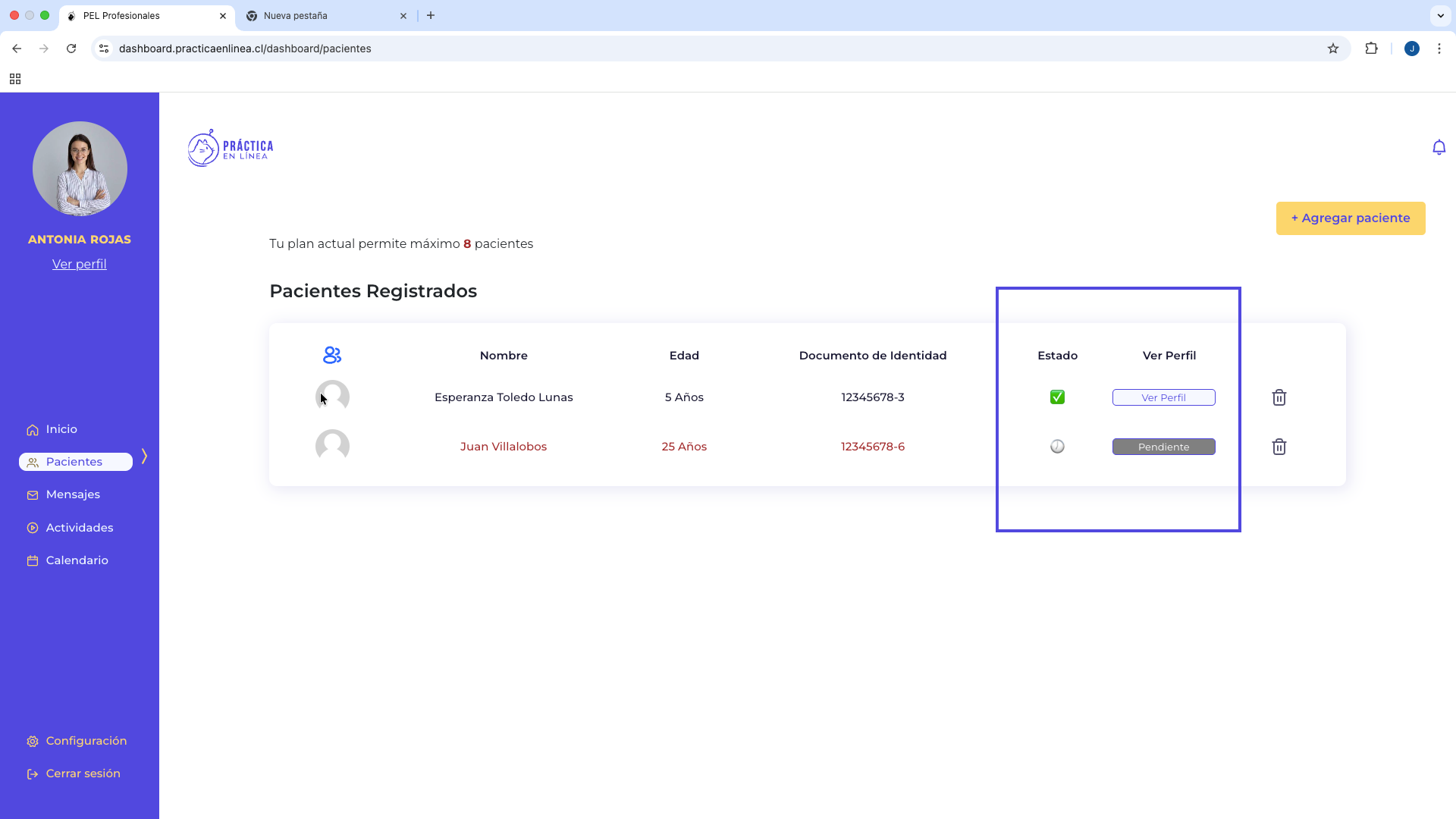Screen dimensions: 1456x819
Task: Click the patients group icon in table header
Action: click(332, 355)
